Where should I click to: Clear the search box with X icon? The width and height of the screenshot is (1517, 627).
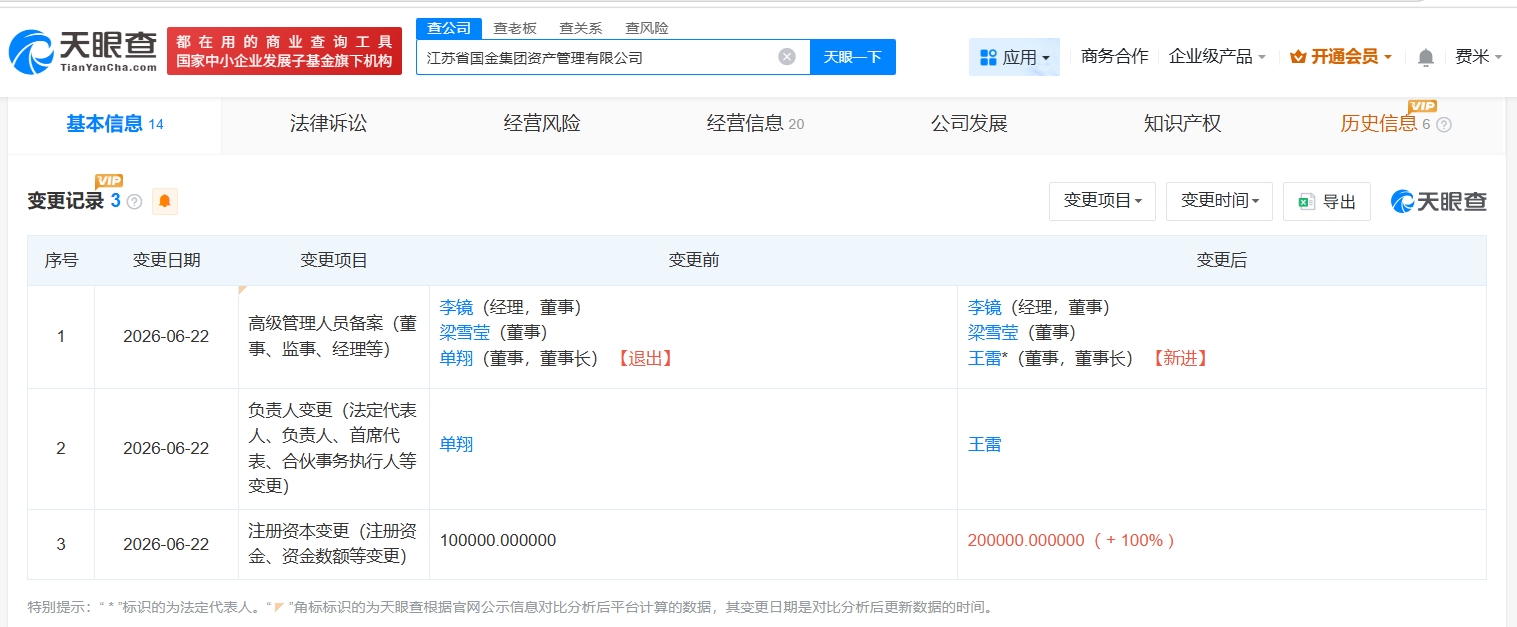787,57
